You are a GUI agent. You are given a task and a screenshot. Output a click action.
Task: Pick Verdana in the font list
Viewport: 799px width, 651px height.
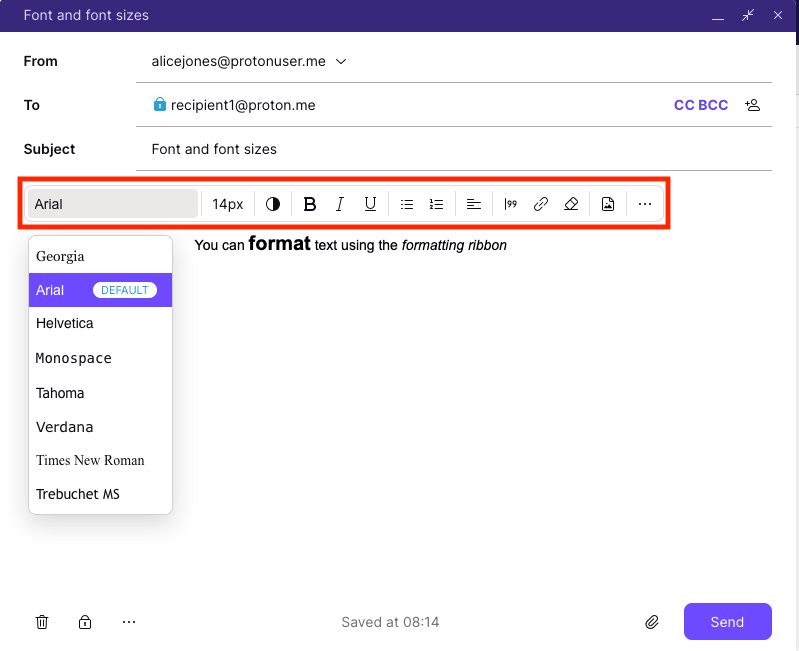pyautogui.click(x=100, y=427)
